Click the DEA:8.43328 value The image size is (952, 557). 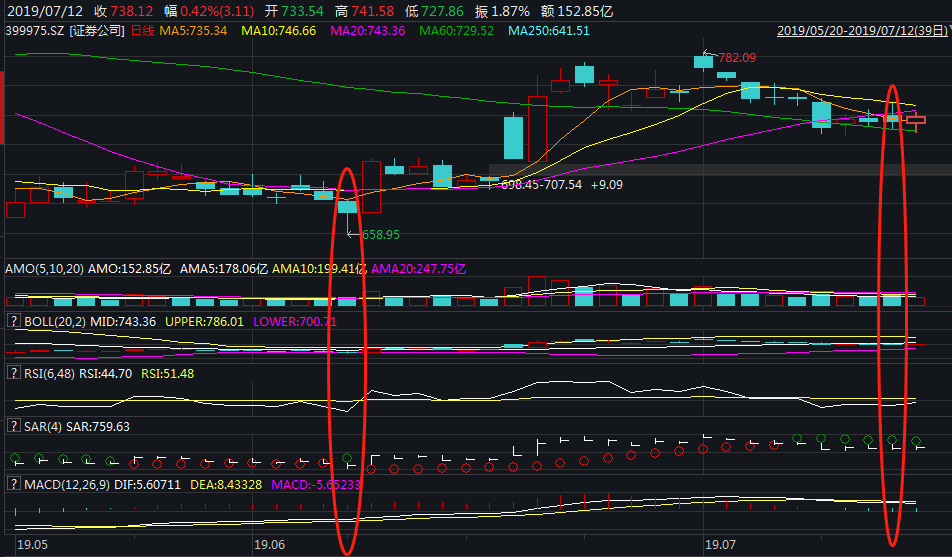[226, 485]
